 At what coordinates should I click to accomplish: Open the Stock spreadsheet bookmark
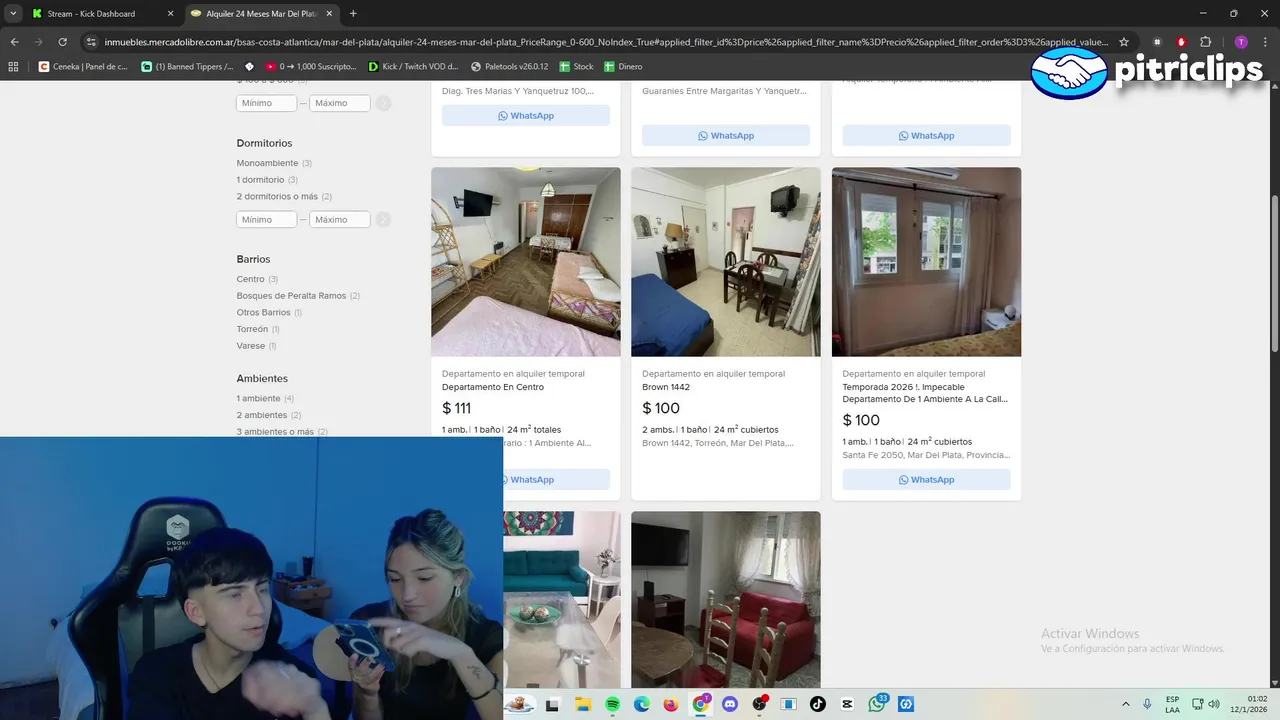pos(577,66)
